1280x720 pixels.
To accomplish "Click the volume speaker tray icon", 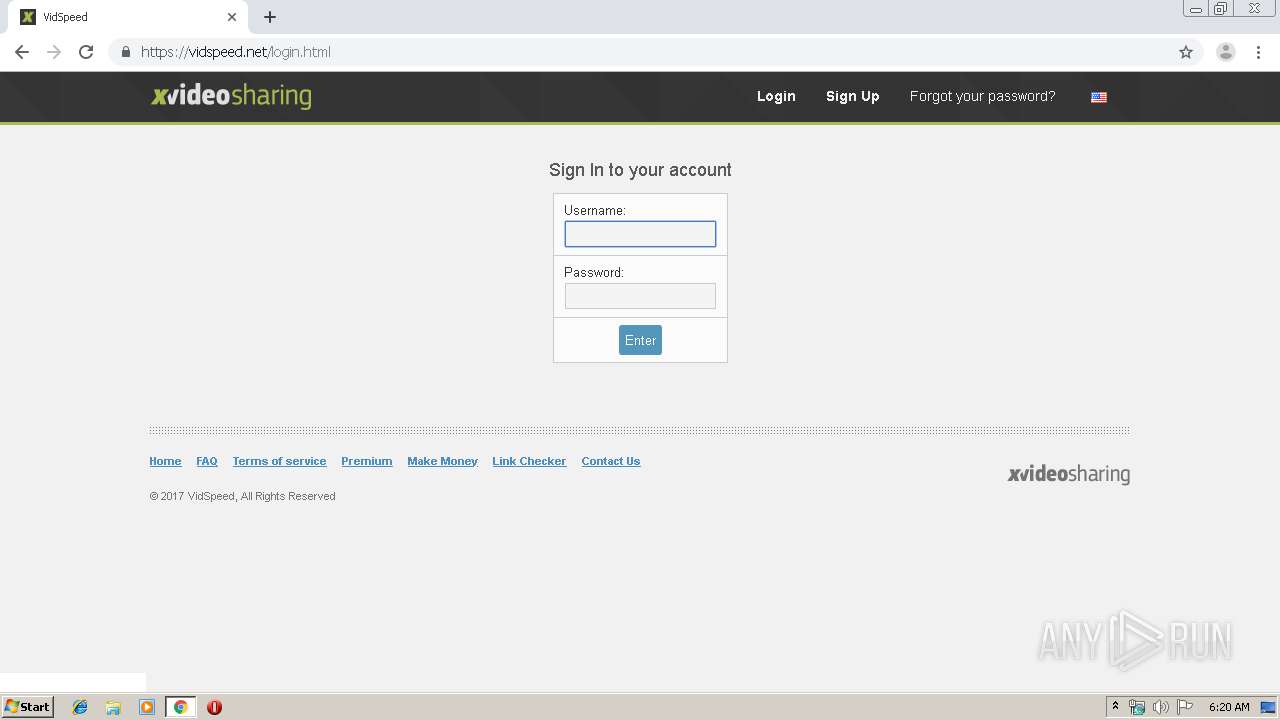I will click(x=1160, y=707).
